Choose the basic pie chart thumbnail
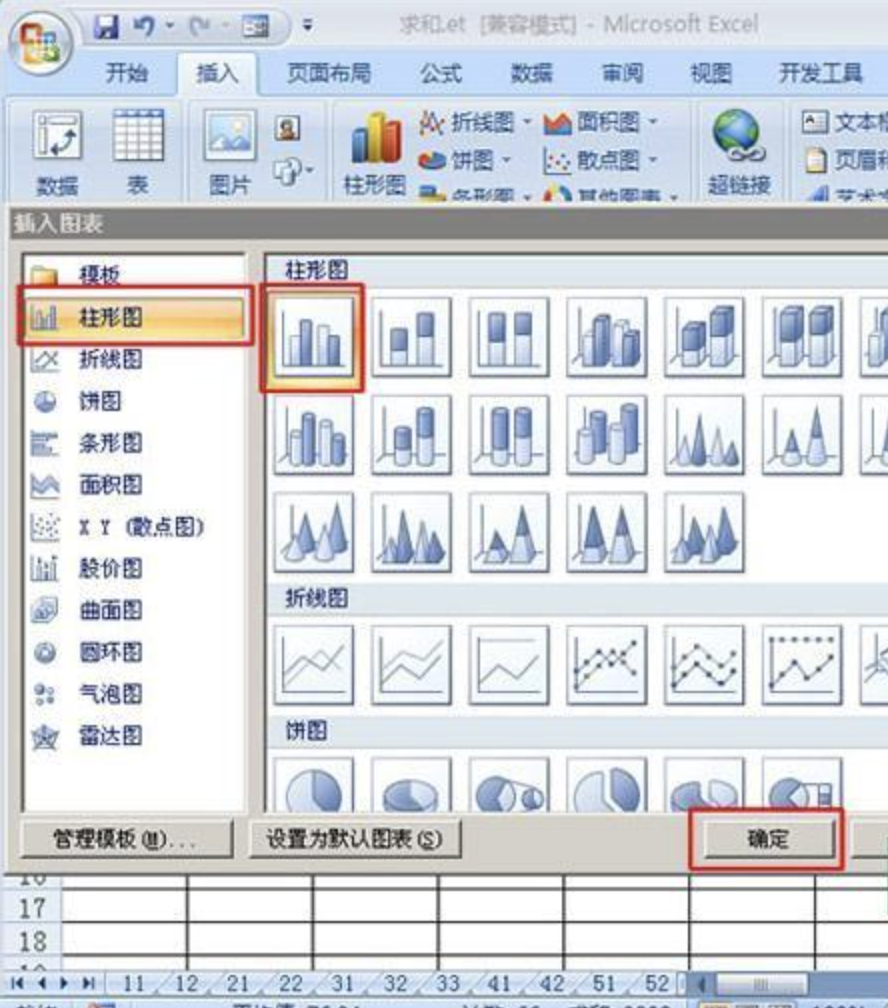Viewport: 888px width, 1008px height. [313, 784]
